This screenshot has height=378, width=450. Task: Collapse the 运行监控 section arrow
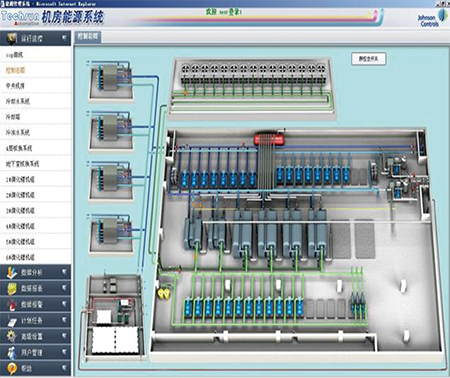pos(64,38)
